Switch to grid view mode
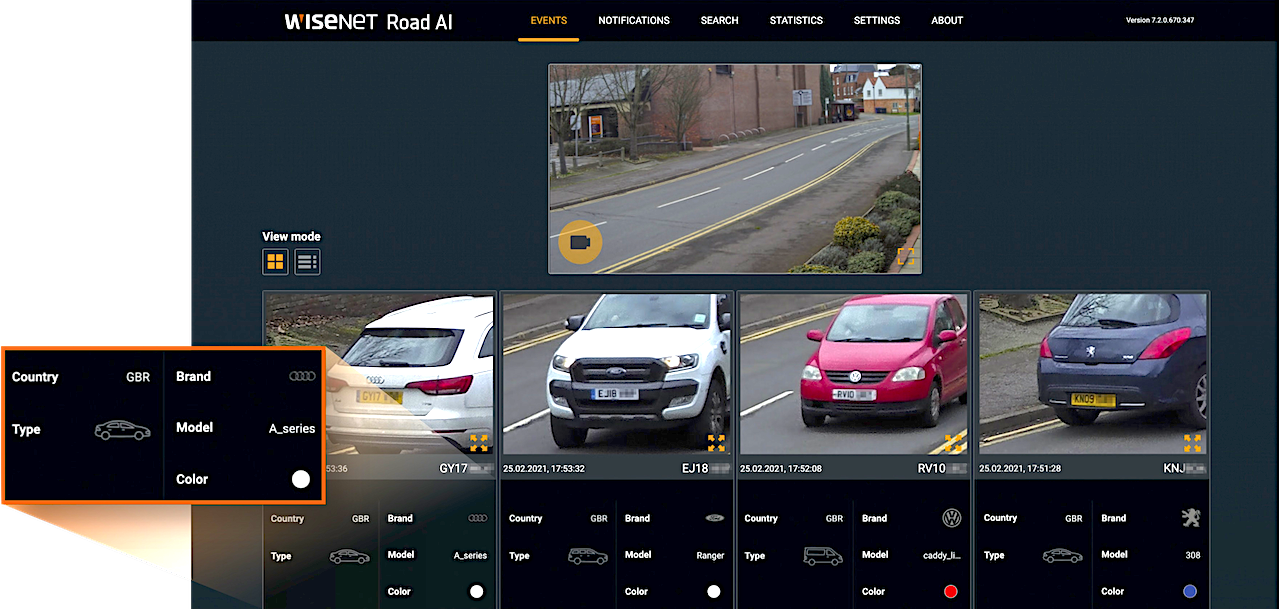 tap(275, 262)
